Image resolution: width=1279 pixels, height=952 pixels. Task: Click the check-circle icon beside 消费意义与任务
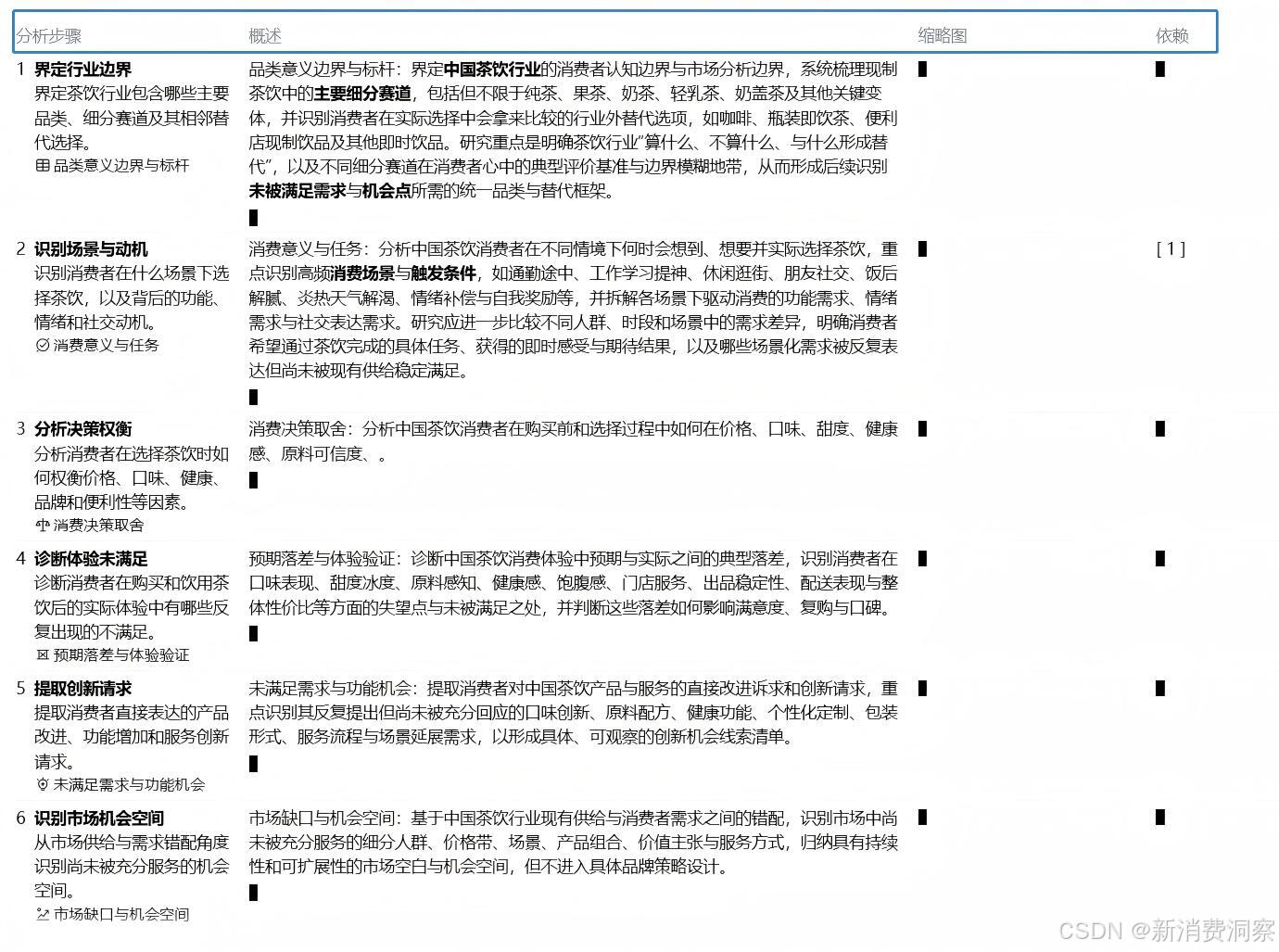42,346
